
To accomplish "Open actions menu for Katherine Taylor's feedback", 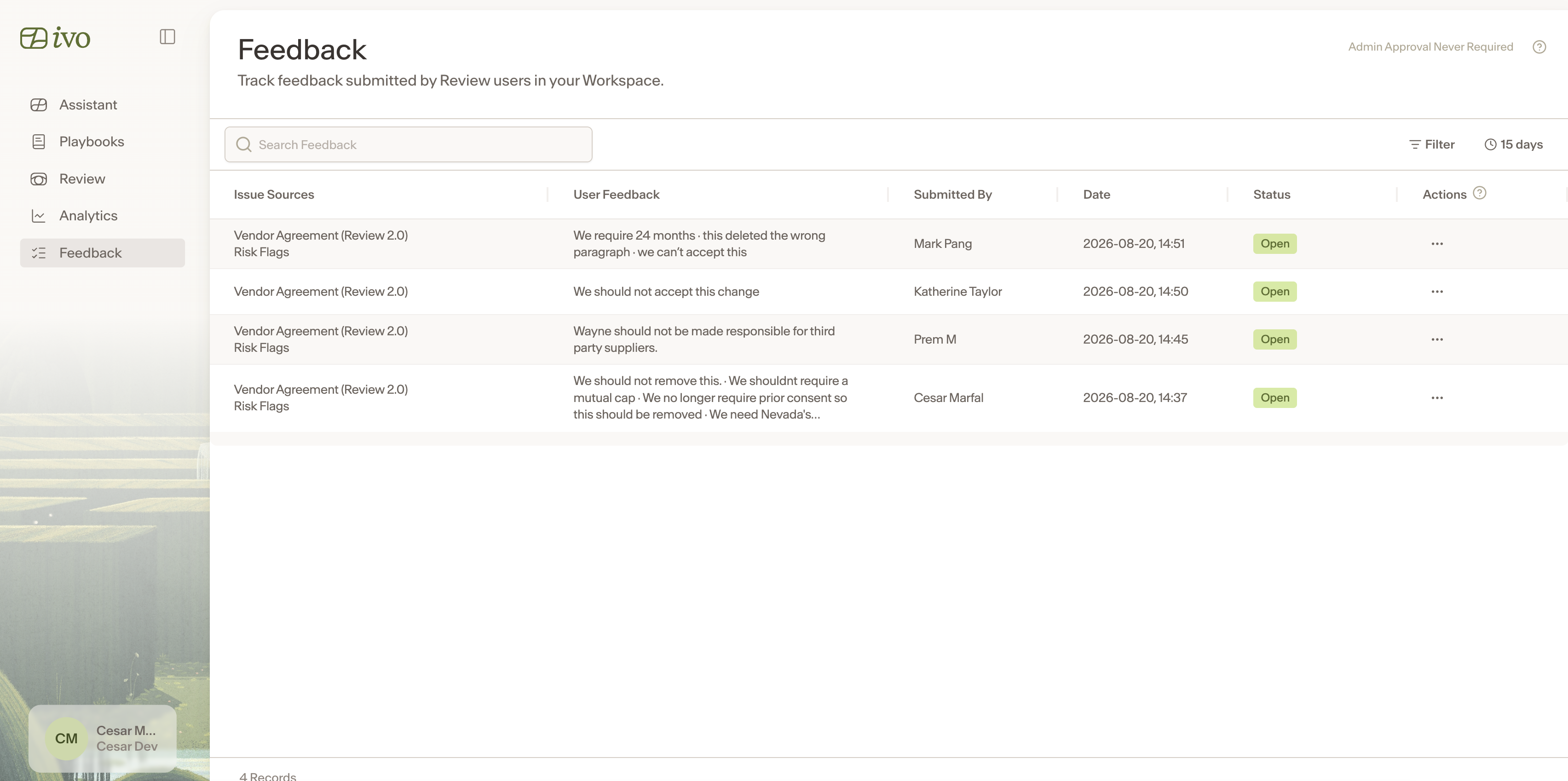I will (x=1437, y=292).
